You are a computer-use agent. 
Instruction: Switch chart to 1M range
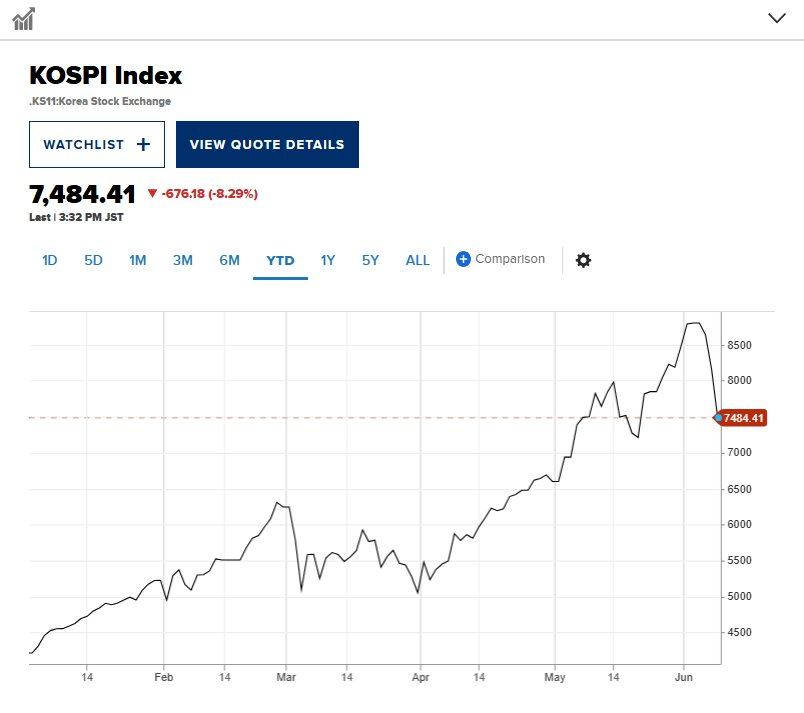pyautogui.click(x=137, y=260)
